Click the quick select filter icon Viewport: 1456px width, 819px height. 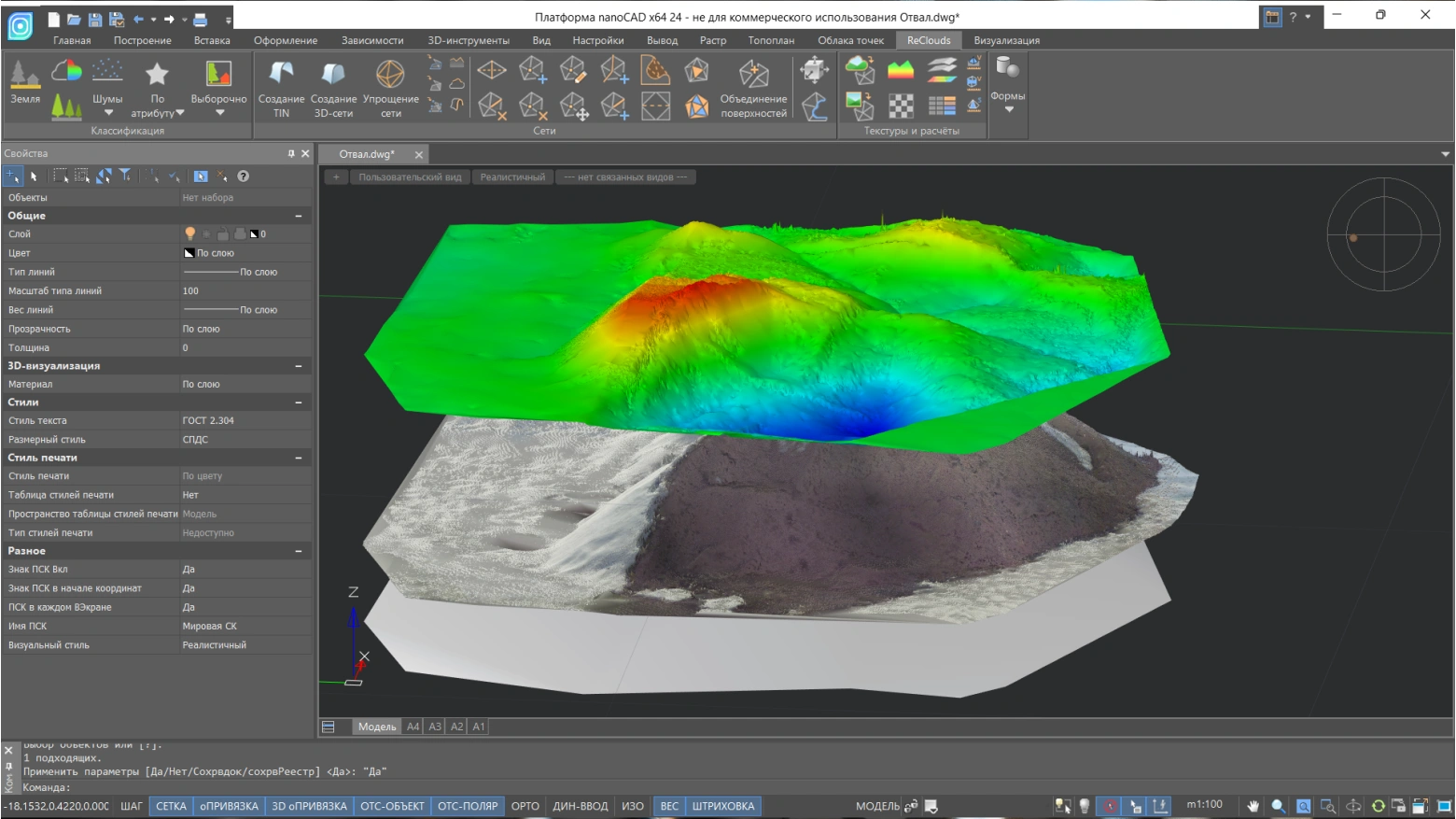(125, 176)
